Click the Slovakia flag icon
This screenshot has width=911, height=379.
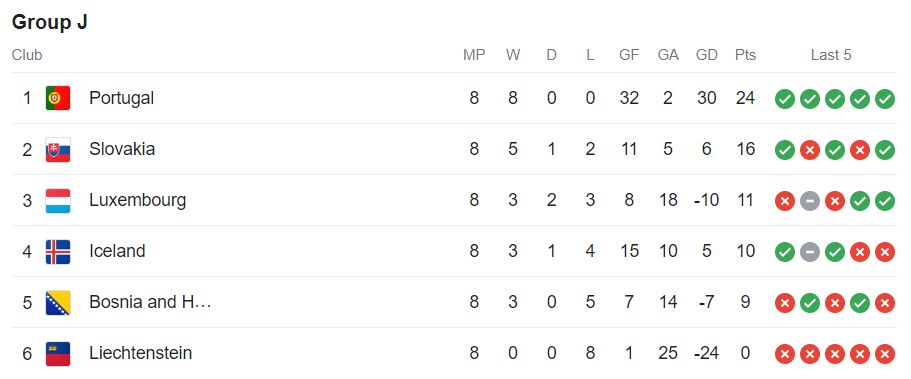pyautogui.click(x=58, y=149)
